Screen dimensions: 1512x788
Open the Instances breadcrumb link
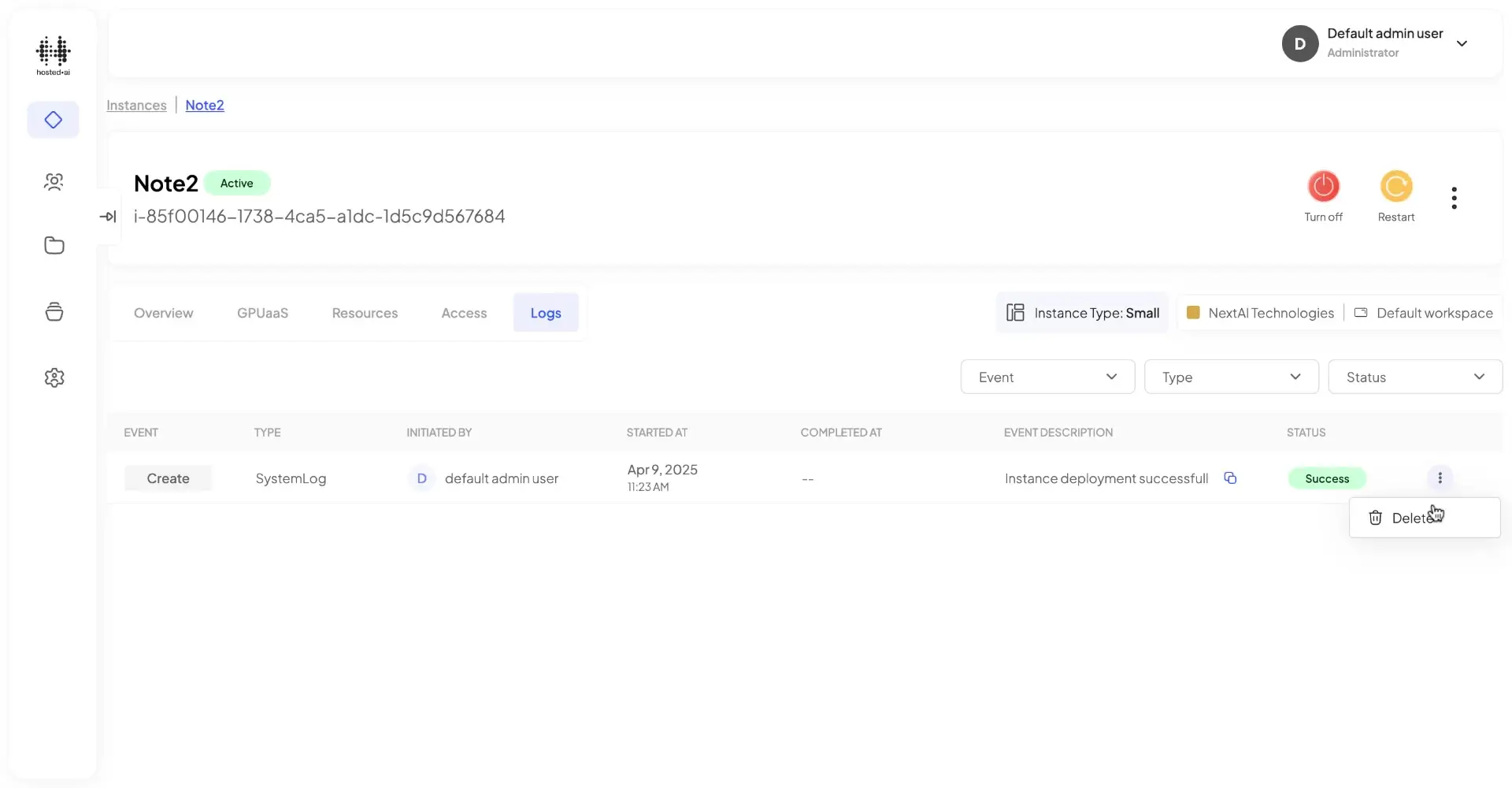tap(136, 105)
